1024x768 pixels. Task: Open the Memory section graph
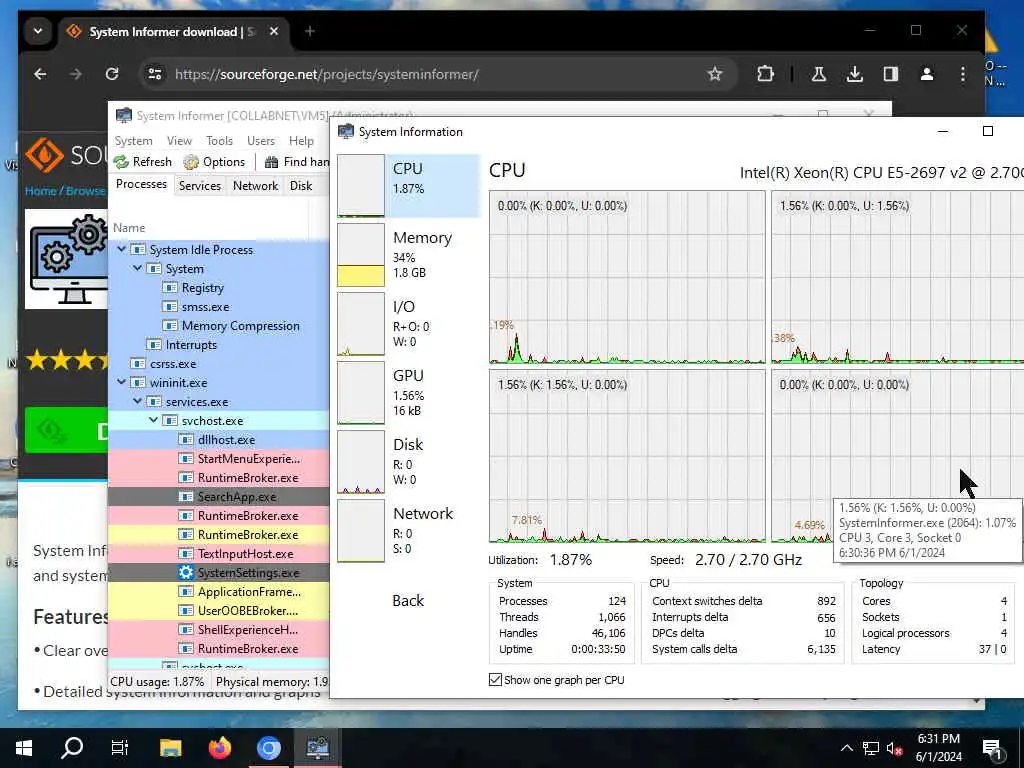tap(360, 255)
